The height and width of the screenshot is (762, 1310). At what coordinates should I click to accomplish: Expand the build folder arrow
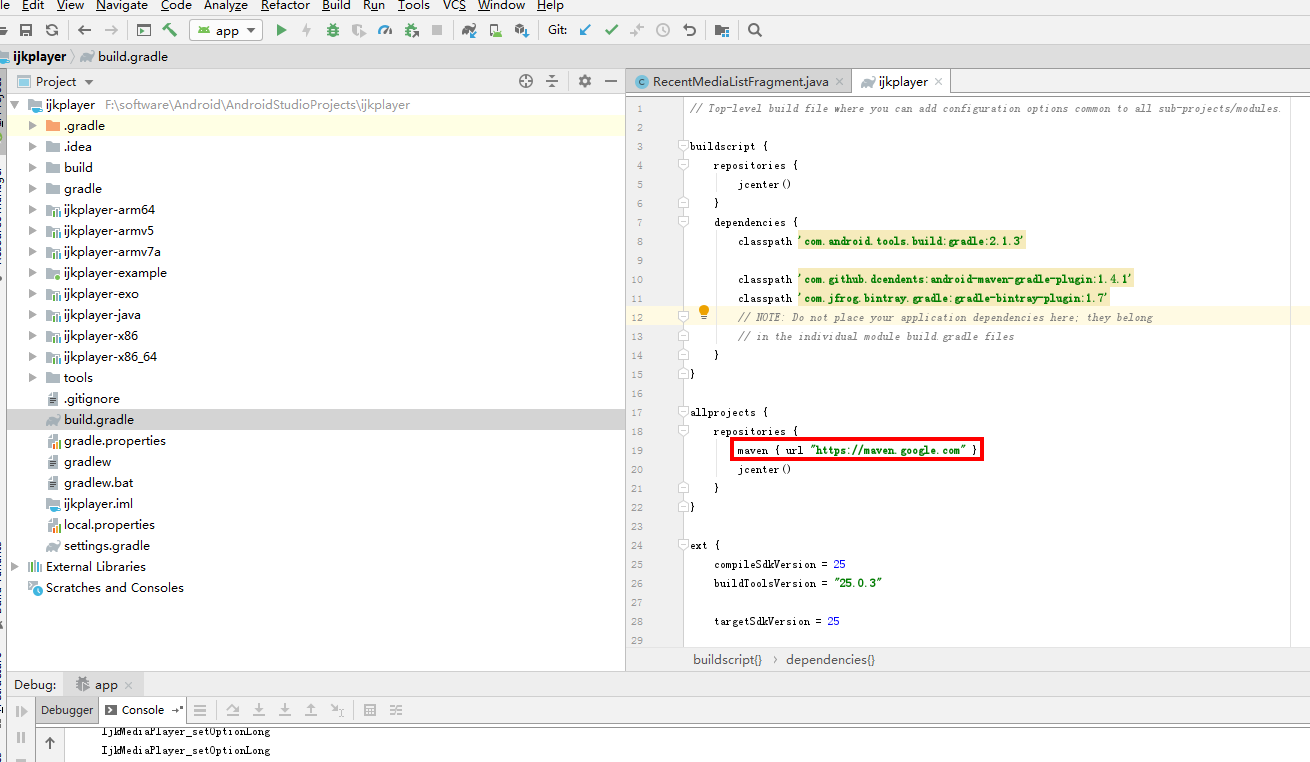(33, 168)
